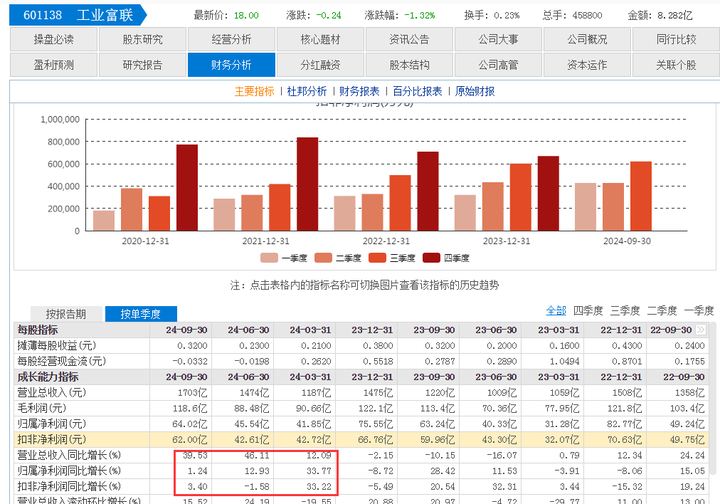Open the 分红融资 menu button
Image resolution: width=720 pixels, height=504 pixels.
click(321, 65)
